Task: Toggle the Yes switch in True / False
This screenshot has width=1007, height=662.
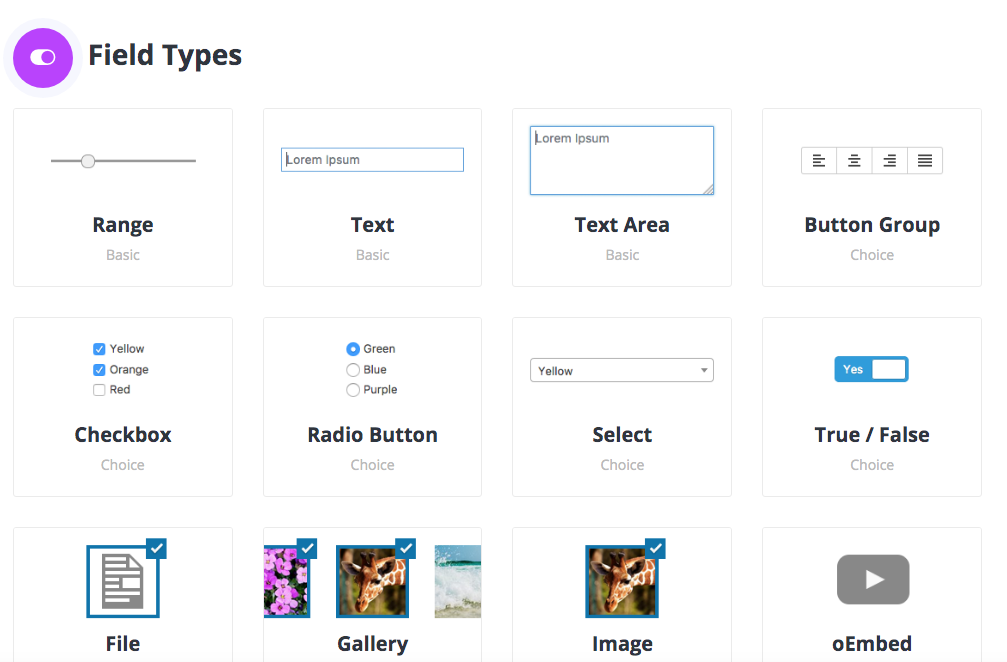Action: pyautogui.click(x=871, y=369)
